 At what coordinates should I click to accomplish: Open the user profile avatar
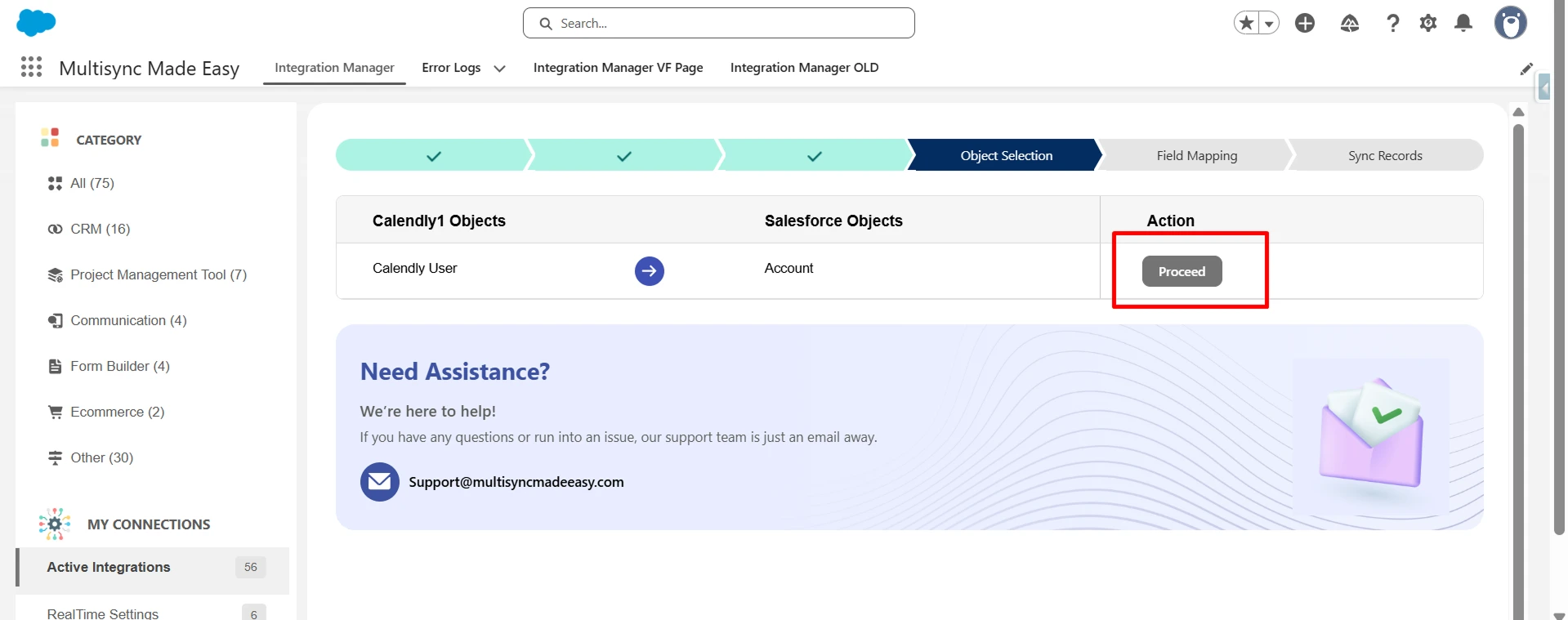1511,23
